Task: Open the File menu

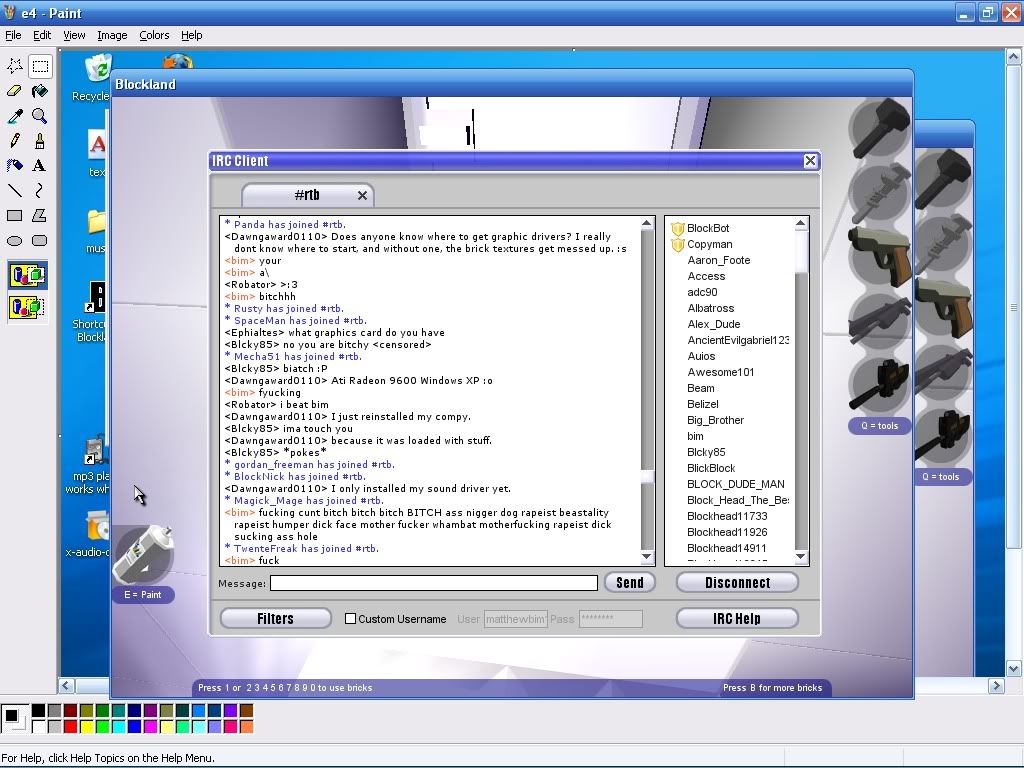Action: (13, 35)
